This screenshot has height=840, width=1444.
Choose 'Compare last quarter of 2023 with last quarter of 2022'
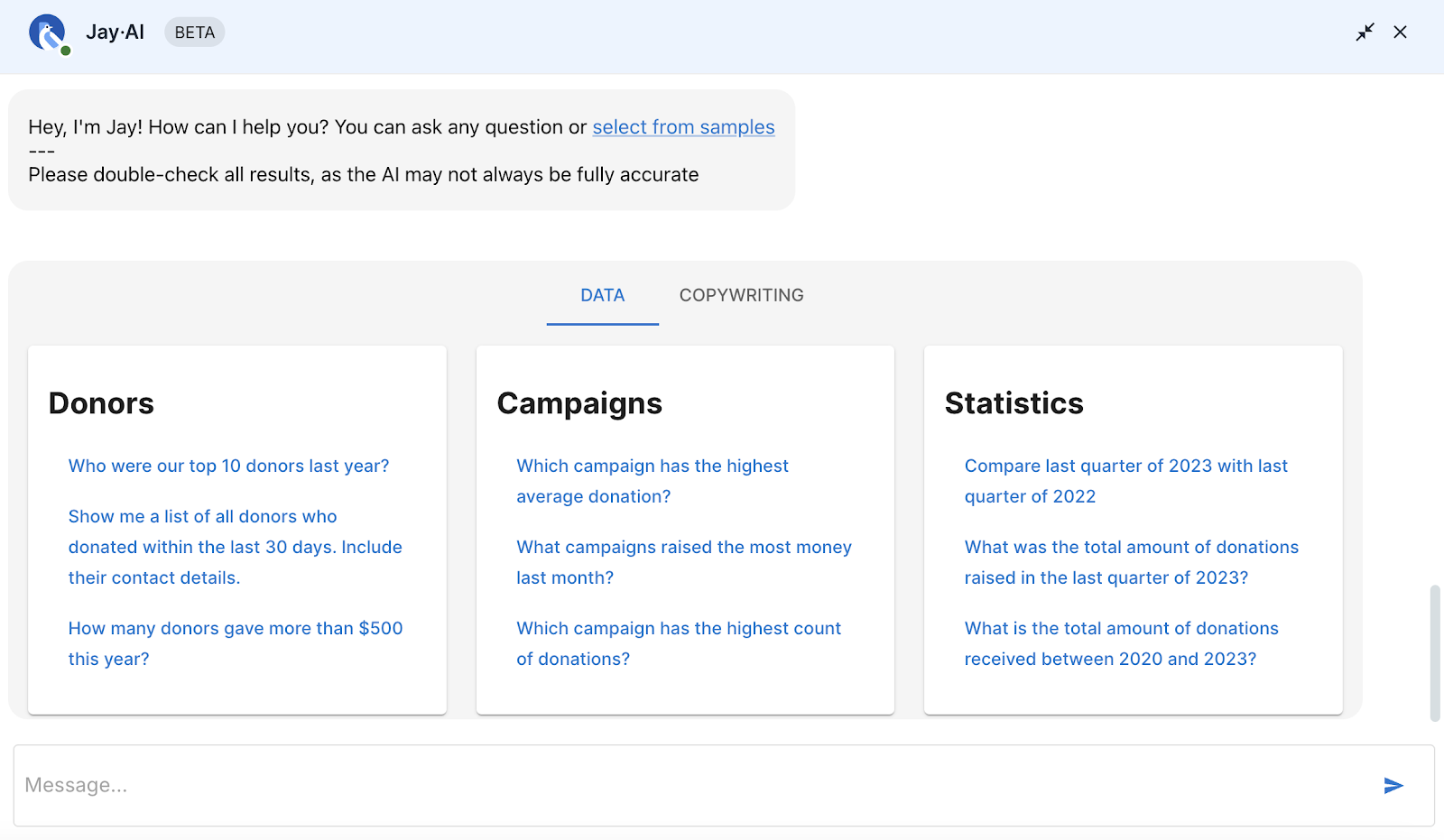coord(1126,481)
